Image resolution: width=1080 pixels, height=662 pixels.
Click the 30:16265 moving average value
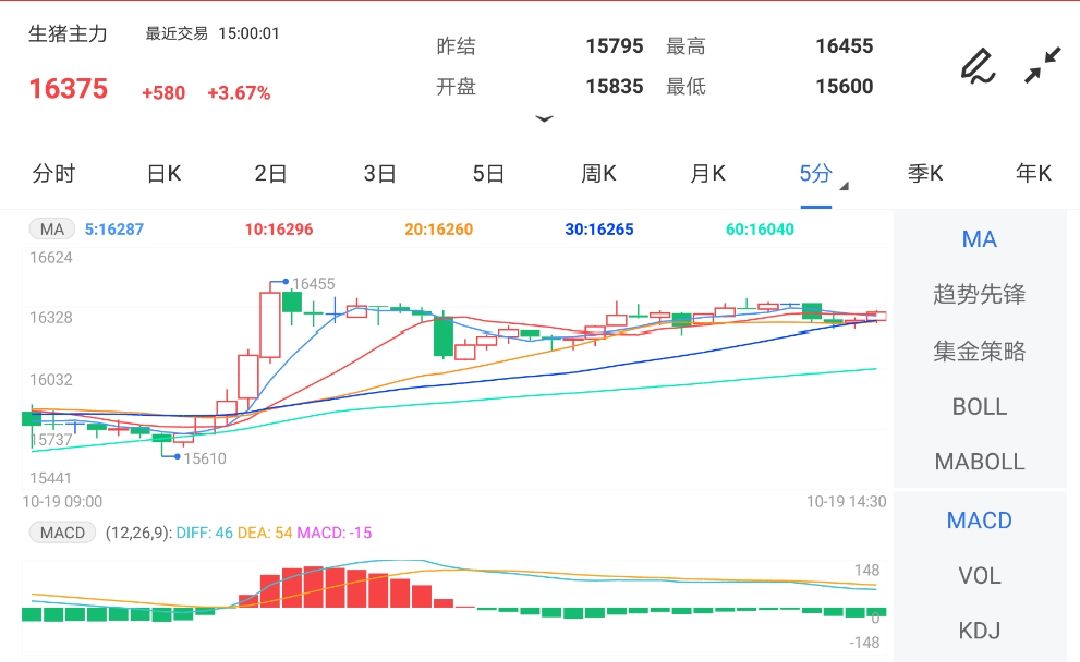[599, 229]
